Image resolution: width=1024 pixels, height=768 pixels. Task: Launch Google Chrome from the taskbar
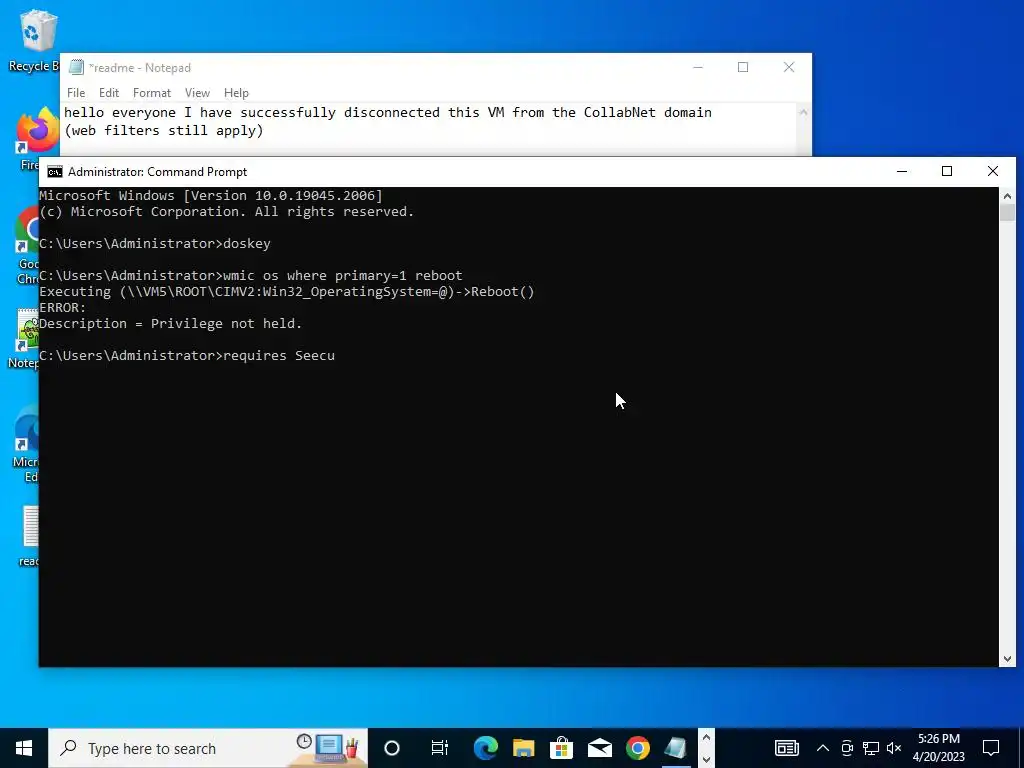(x=637, y=748)
